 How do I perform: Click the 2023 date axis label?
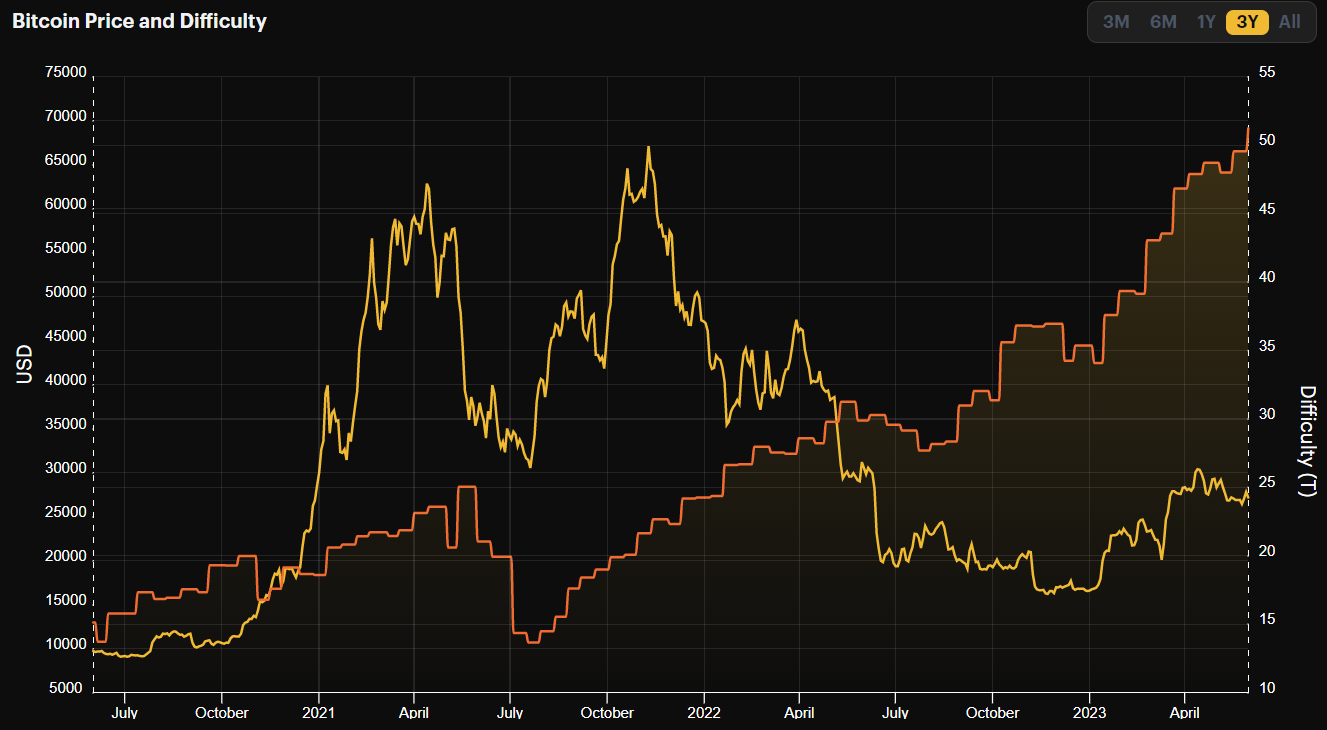[x=1089, y=713]
